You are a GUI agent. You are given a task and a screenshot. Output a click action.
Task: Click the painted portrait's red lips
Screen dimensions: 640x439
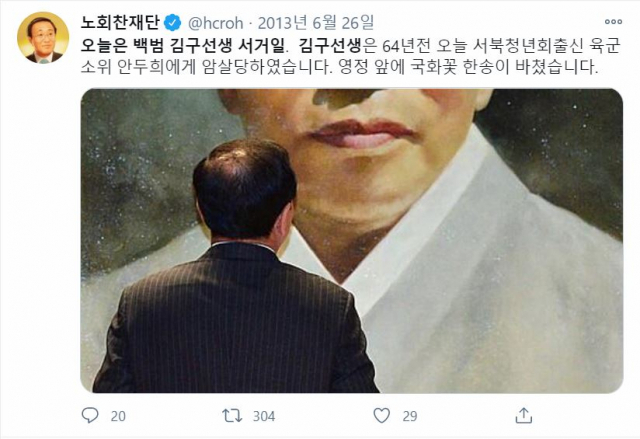click(x=361, y=133)
